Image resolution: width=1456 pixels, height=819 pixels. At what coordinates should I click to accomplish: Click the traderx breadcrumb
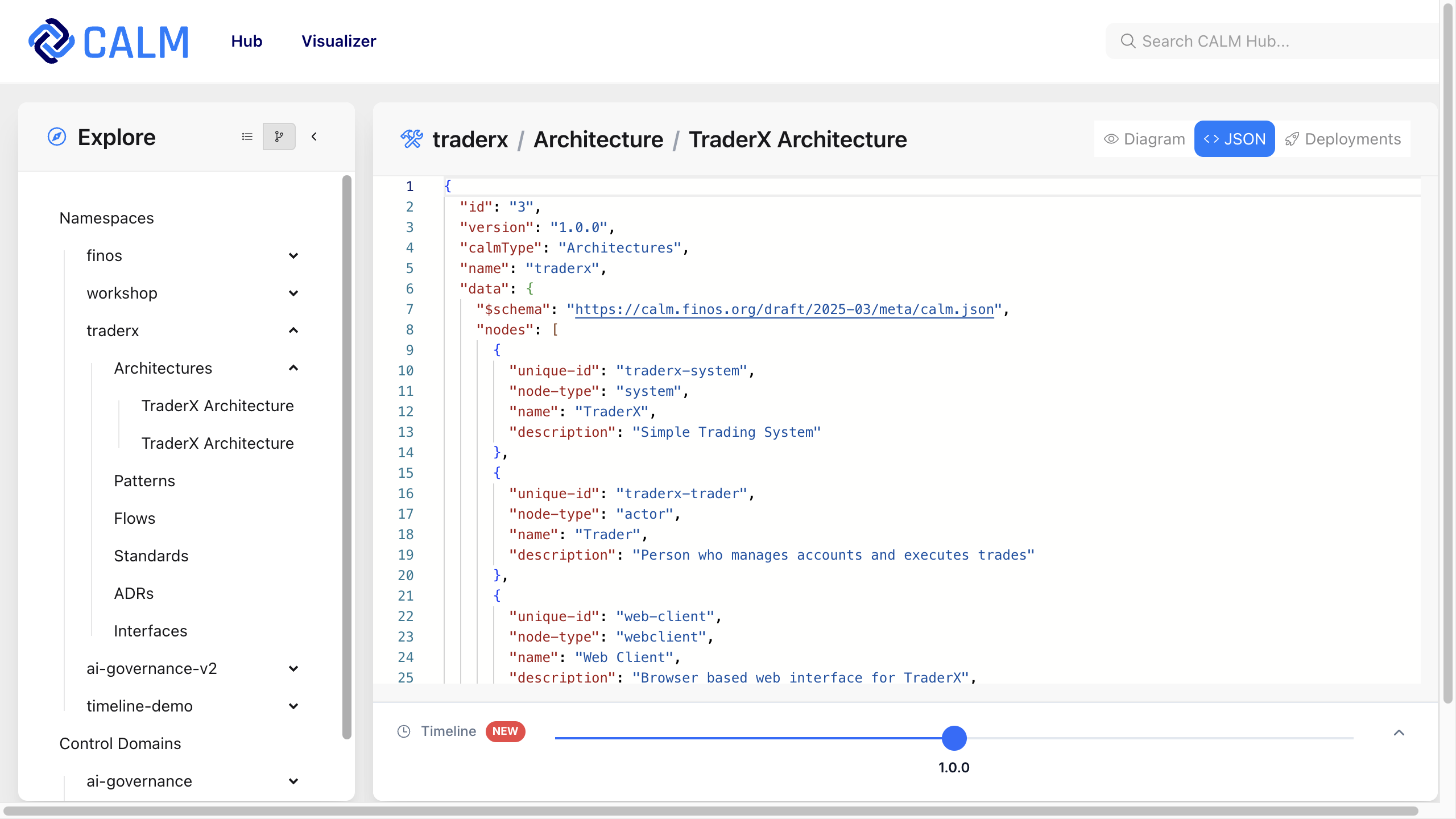(x=470, y=139)
